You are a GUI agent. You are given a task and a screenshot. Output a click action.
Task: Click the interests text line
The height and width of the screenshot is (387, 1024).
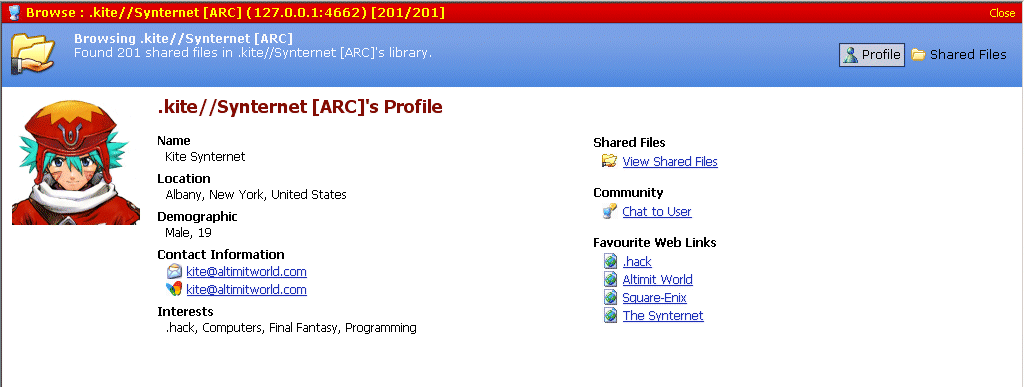[291, 328]
